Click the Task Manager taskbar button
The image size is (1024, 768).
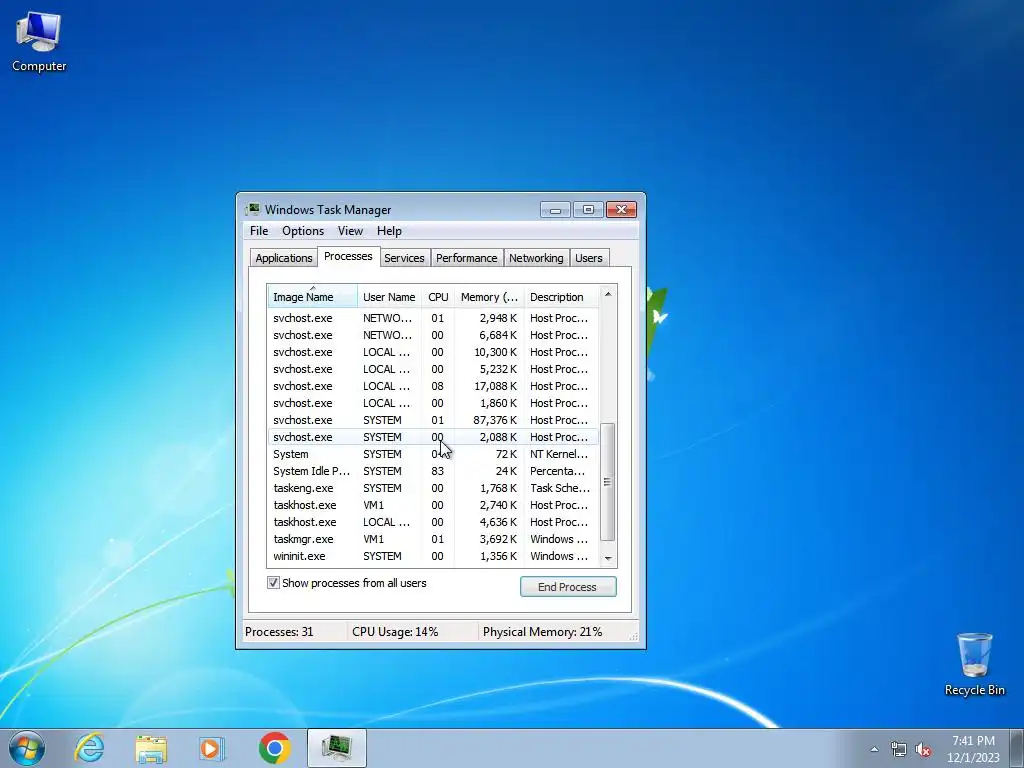tap(336, 748)
